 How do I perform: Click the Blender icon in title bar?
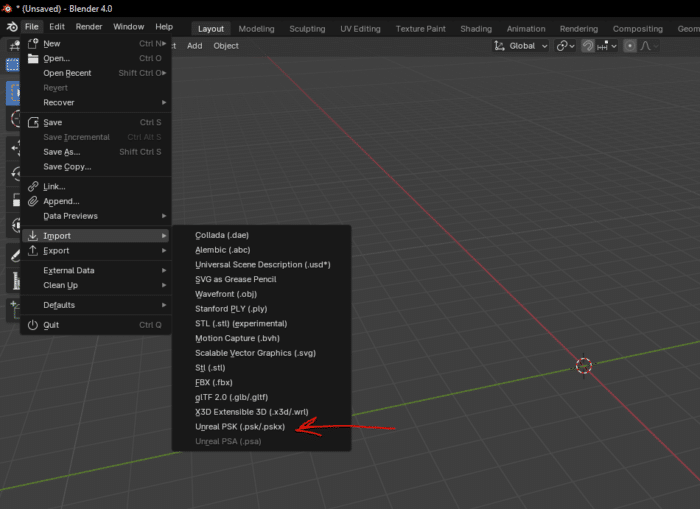(7, 8)
